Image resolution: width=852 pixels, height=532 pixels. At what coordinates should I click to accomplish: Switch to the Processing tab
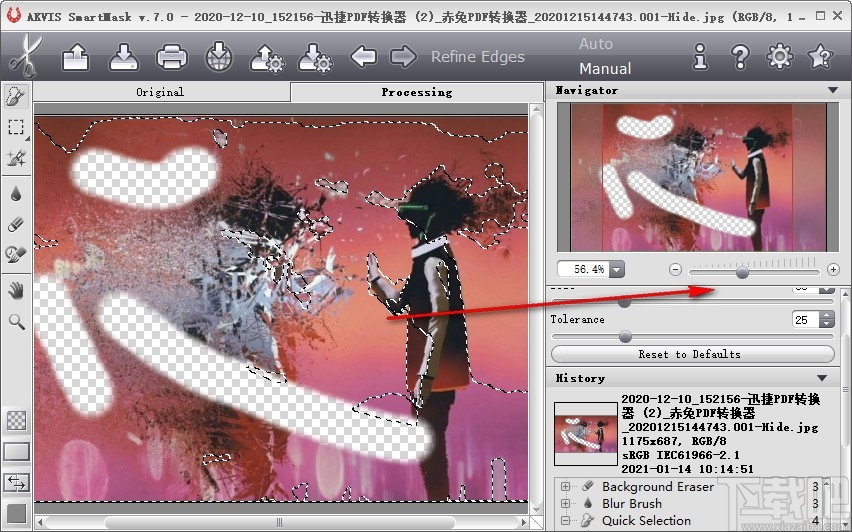[417, 92]
